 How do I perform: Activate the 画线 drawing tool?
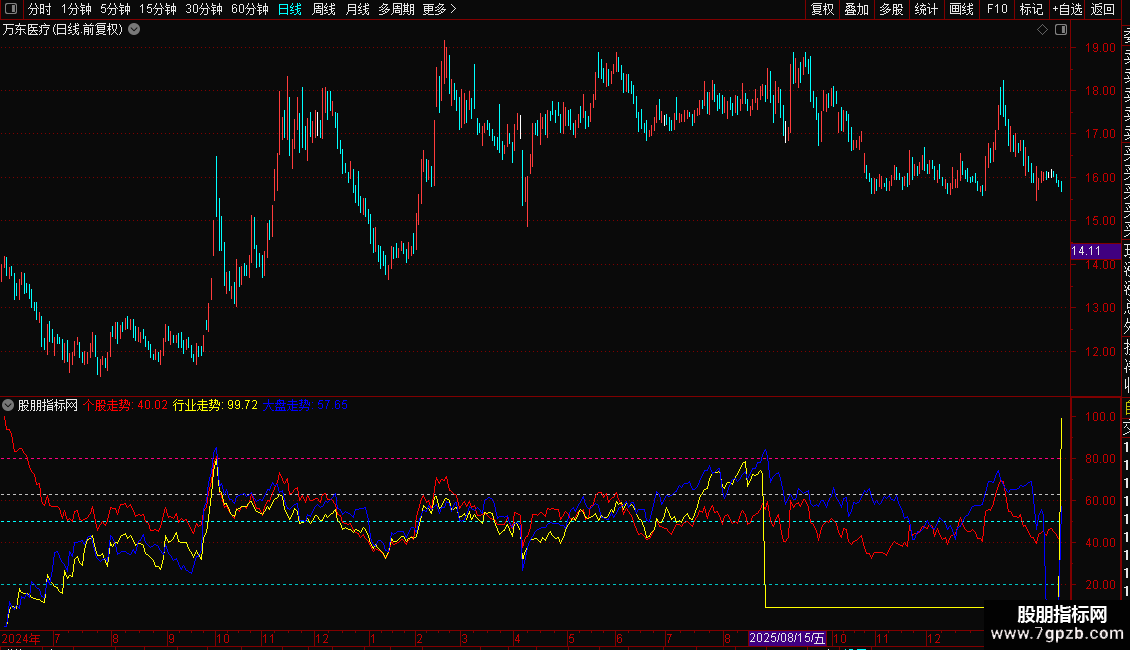click(961, 9)
